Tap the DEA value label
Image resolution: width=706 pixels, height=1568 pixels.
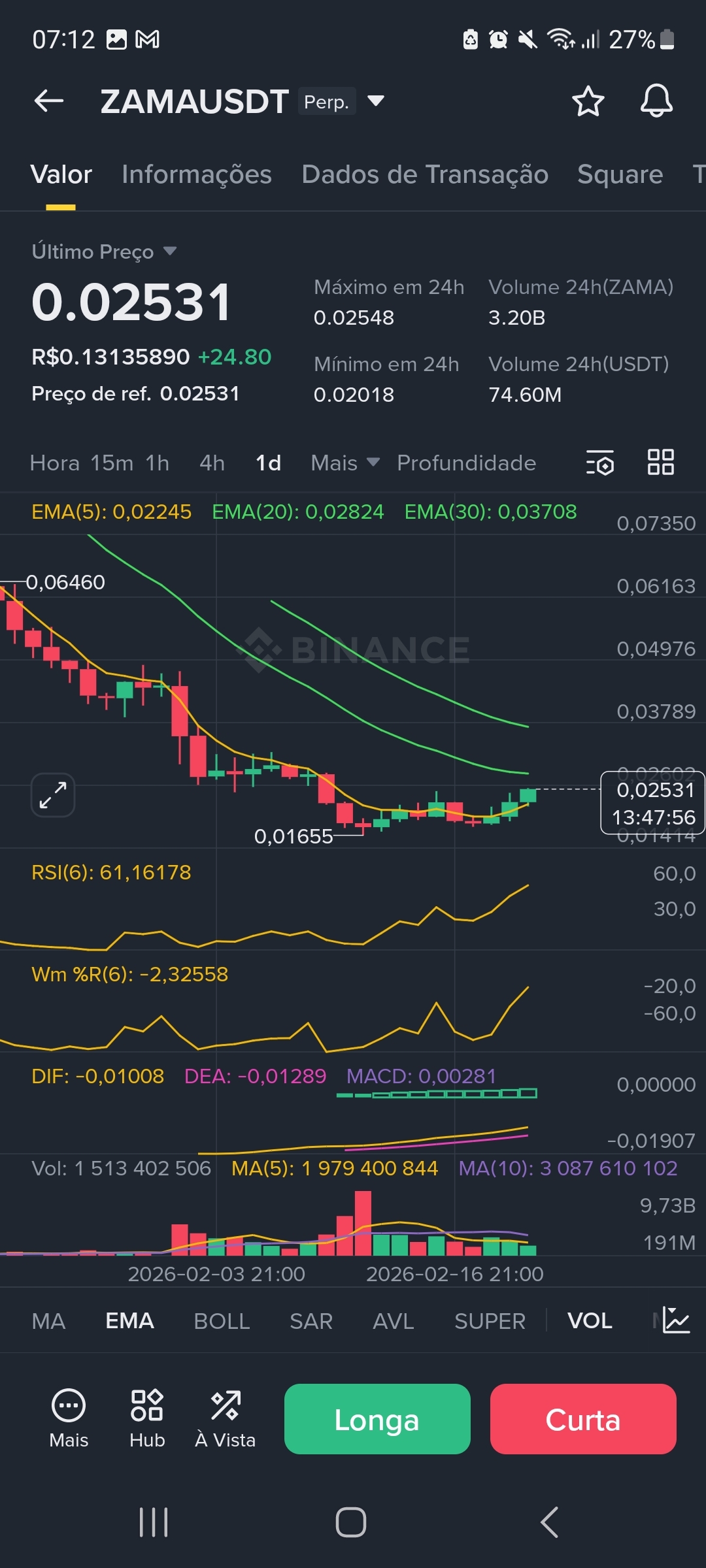[255, 1076]
